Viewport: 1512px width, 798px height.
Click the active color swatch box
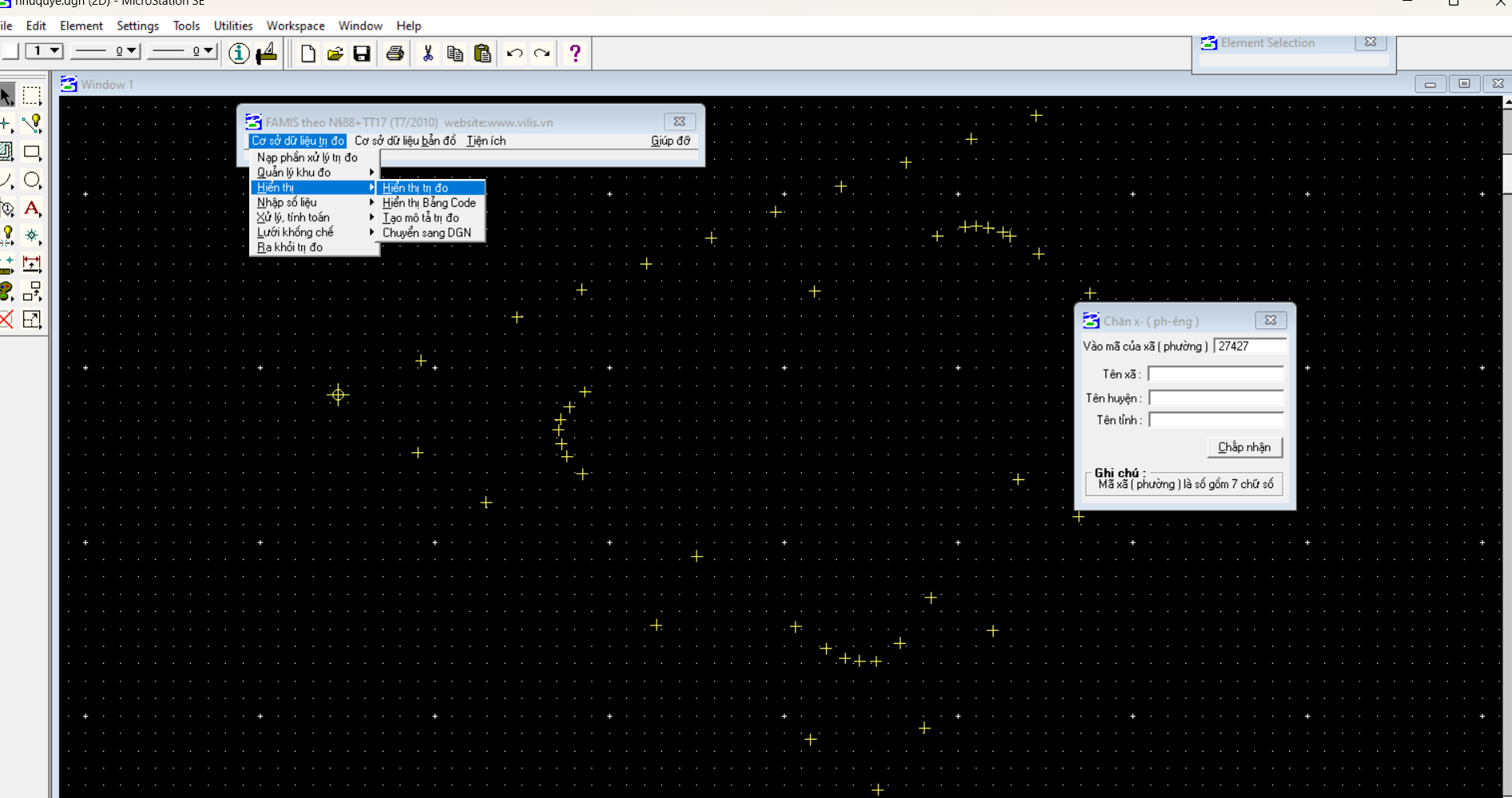(10, 51)
